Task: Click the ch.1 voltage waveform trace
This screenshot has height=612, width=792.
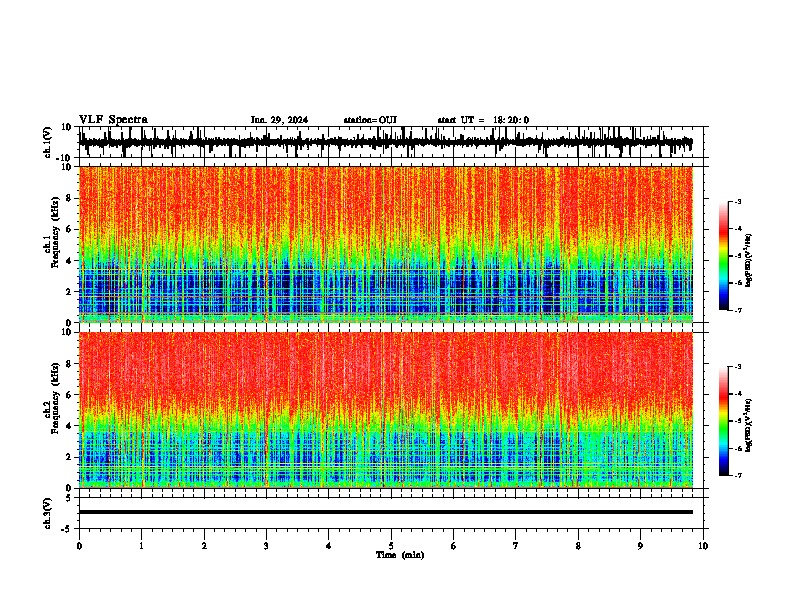Action: 385,142
